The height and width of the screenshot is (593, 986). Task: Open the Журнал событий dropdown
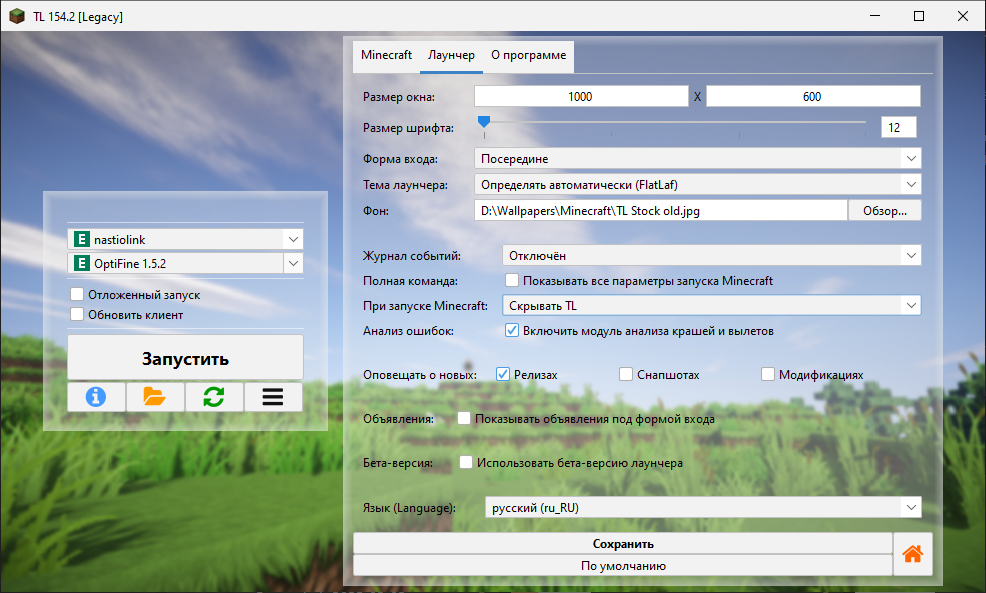pyautogui.click(x=711, y=255)
